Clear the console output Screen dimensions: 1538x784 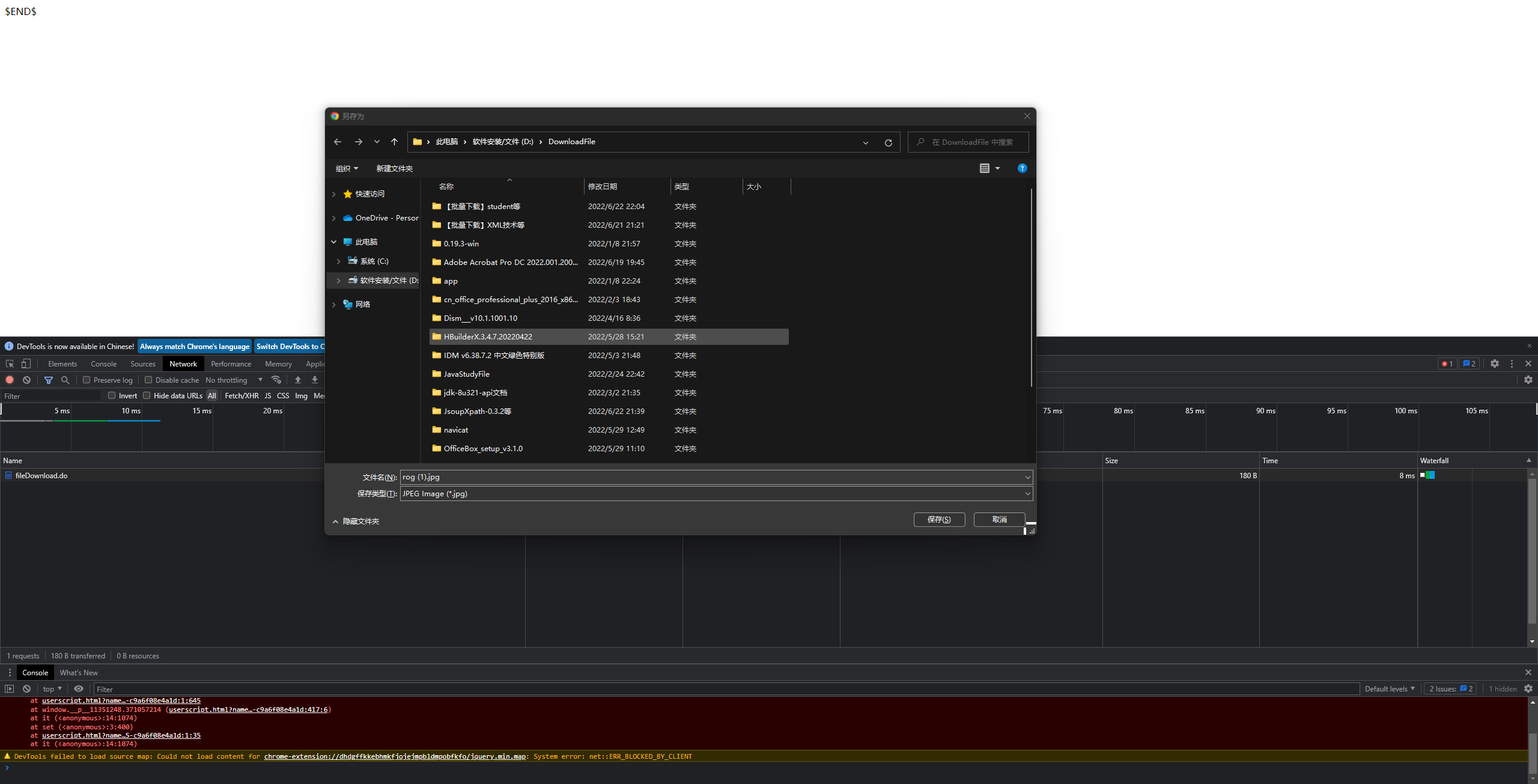(26, 689)
